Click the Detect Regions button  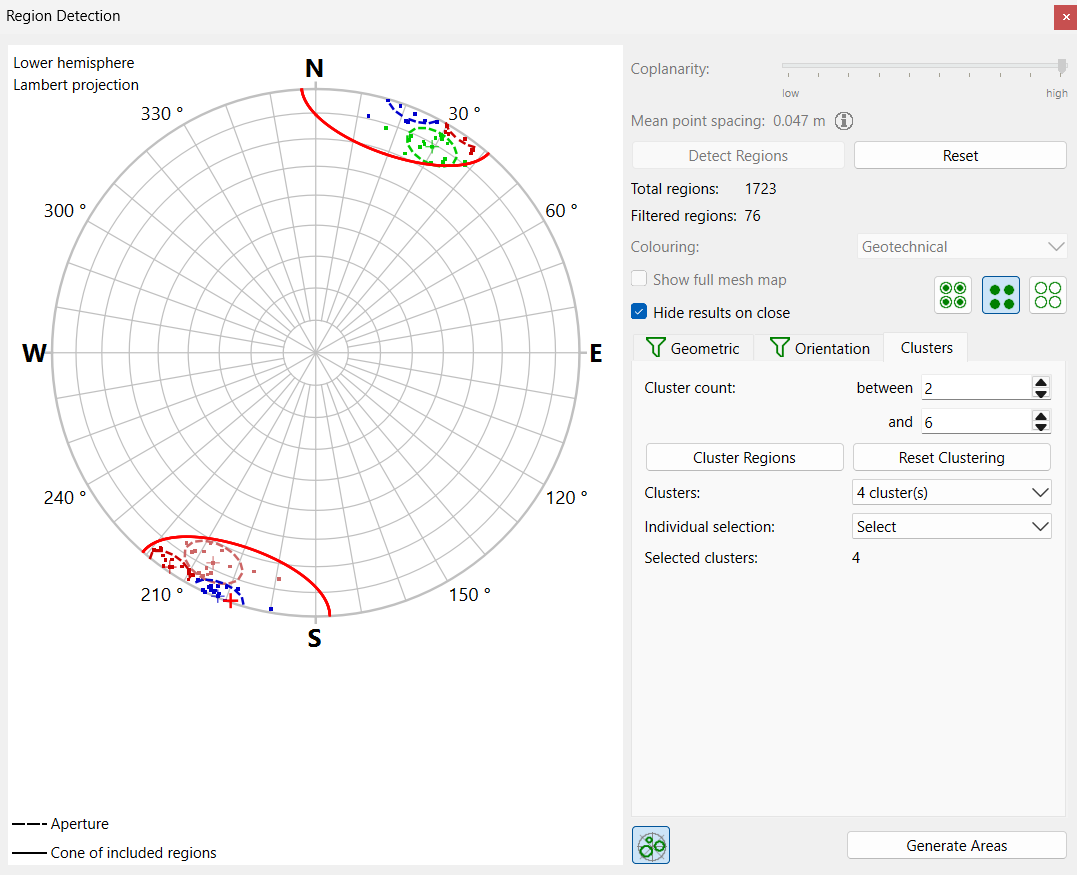coord(738,156)
